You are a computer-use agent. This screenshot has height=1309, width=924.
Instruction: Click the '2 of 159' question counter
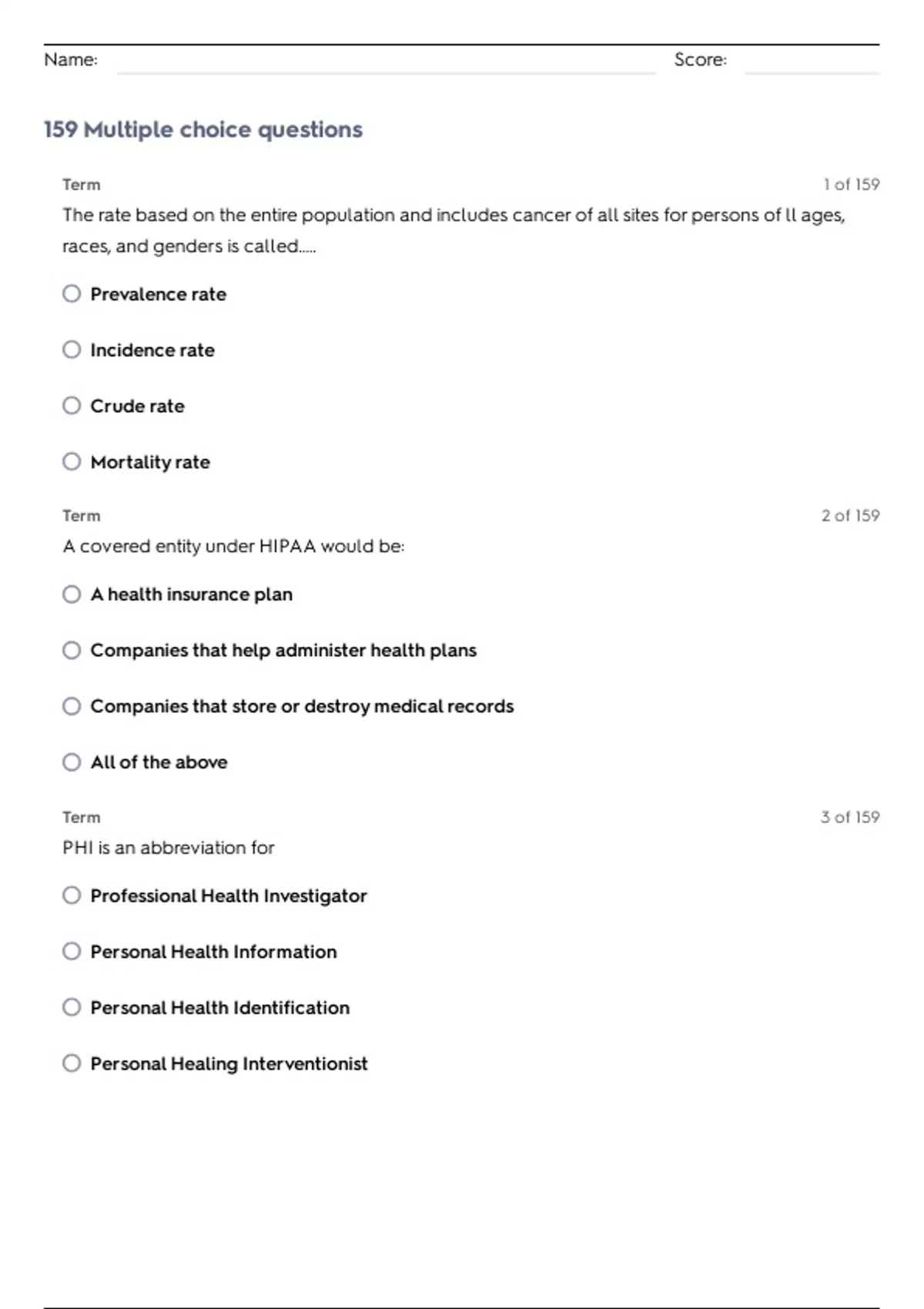[x=850, y=516]
